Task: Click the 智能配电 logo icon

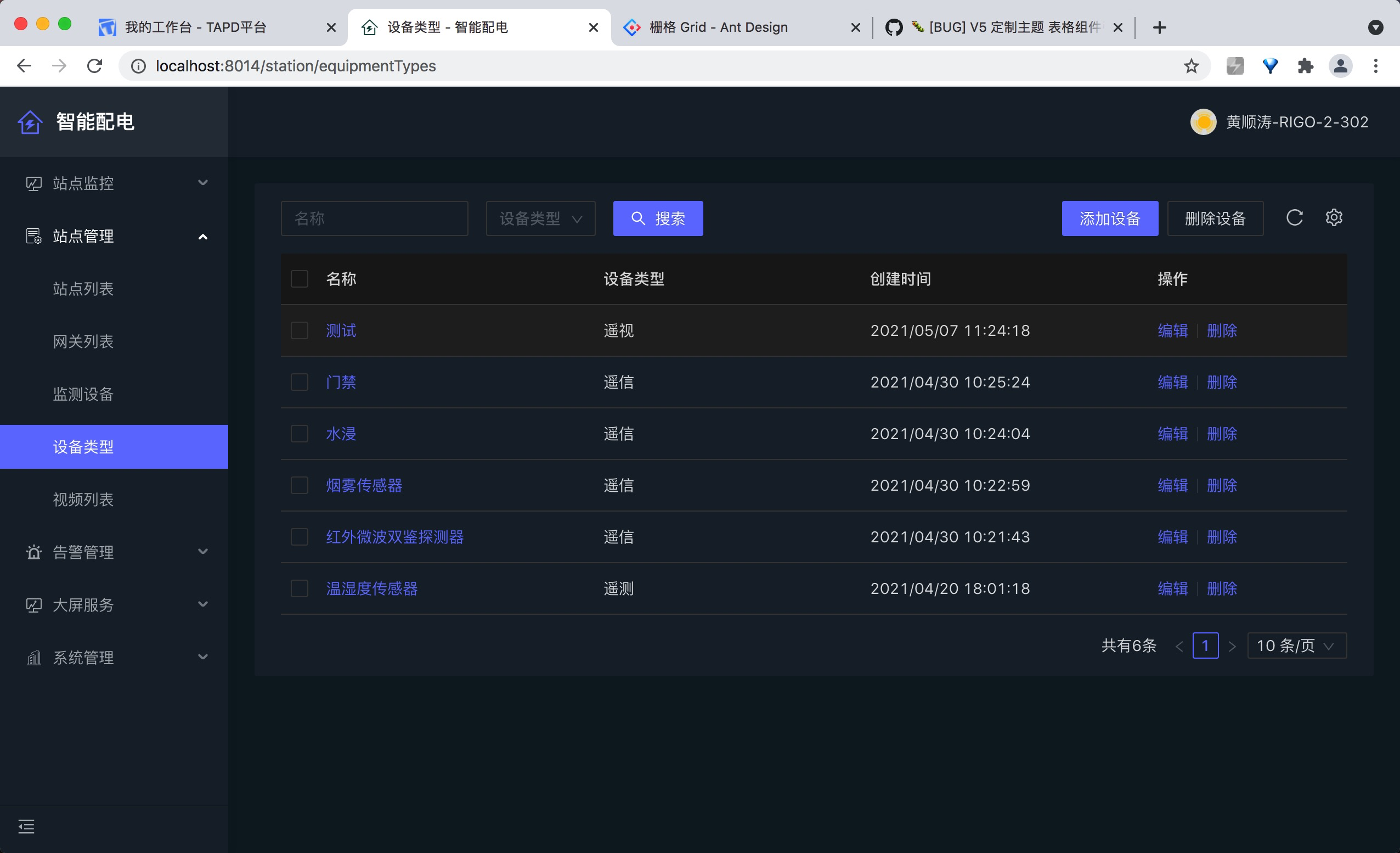Action: tap(30, 122)
